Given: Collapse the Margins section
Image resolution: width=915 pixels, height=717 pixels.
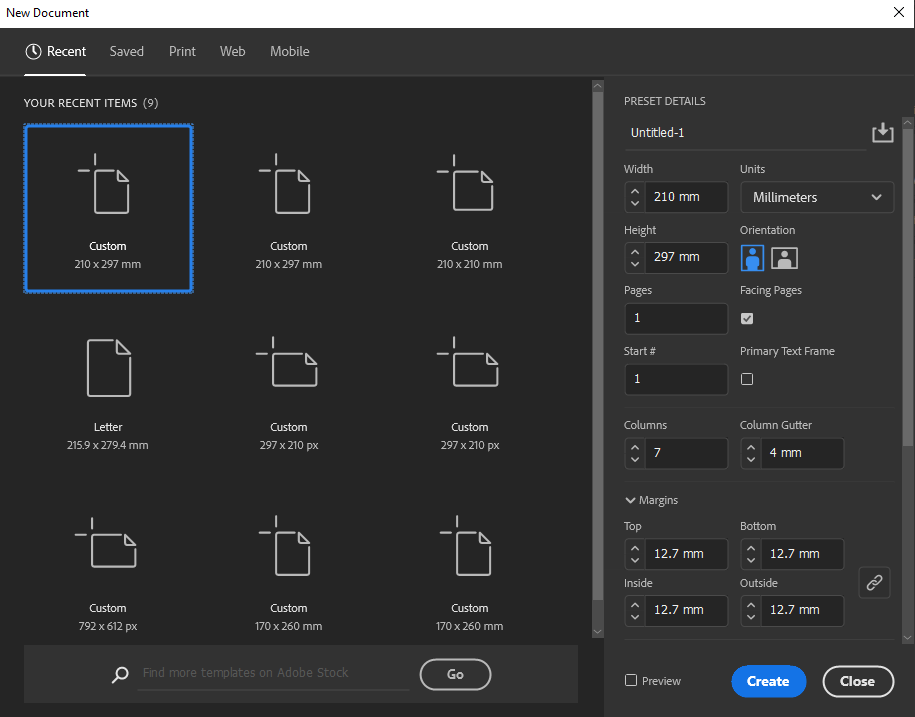Looking at the screenshot, I should coord(631,500).
